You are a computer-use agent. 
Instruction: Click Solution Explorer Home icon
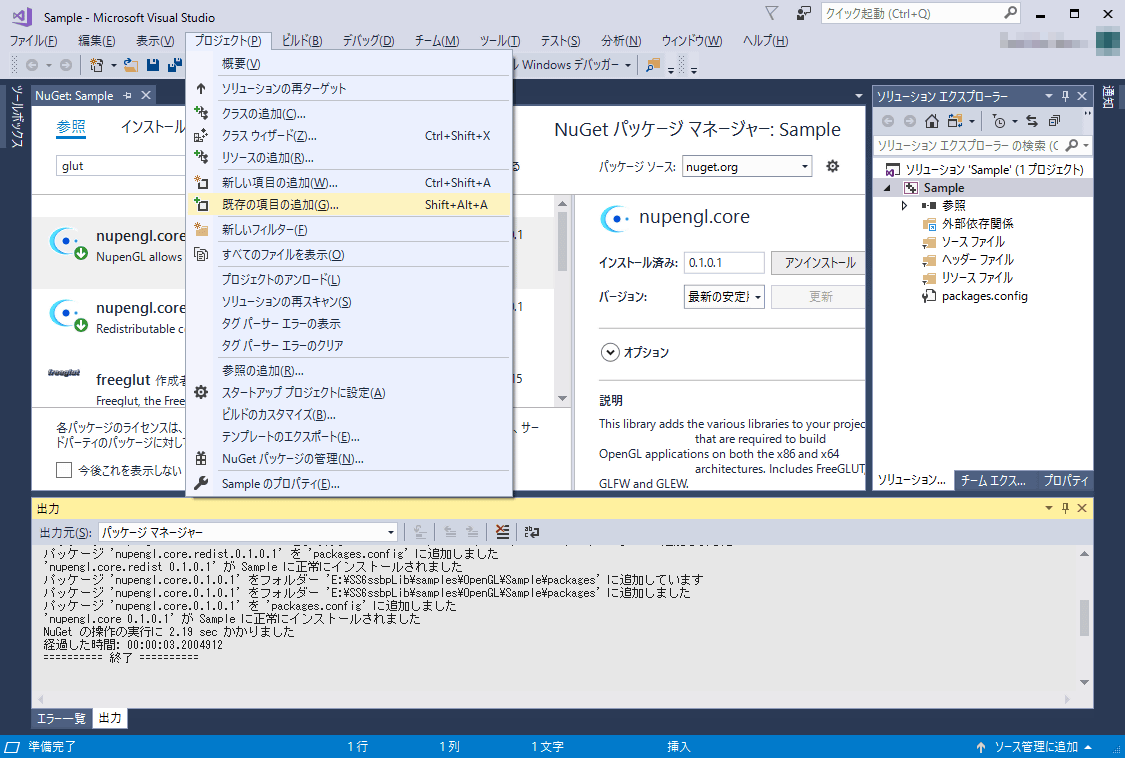pyautogui.click(x=931, y=121)
